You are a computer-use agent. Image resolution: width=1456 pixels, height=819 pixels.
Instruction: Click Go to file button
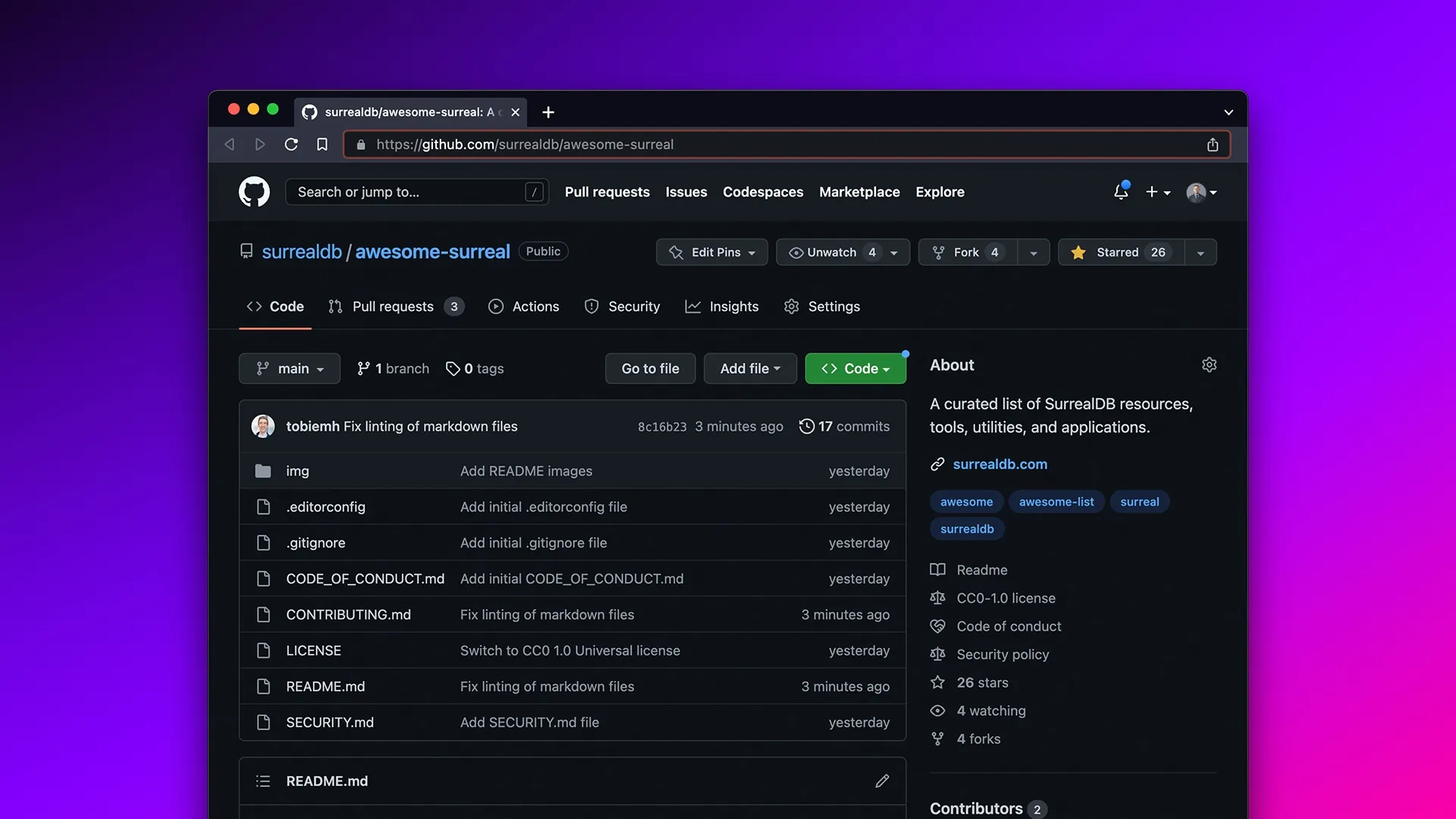pyautogui.click(x=649, y=368)
